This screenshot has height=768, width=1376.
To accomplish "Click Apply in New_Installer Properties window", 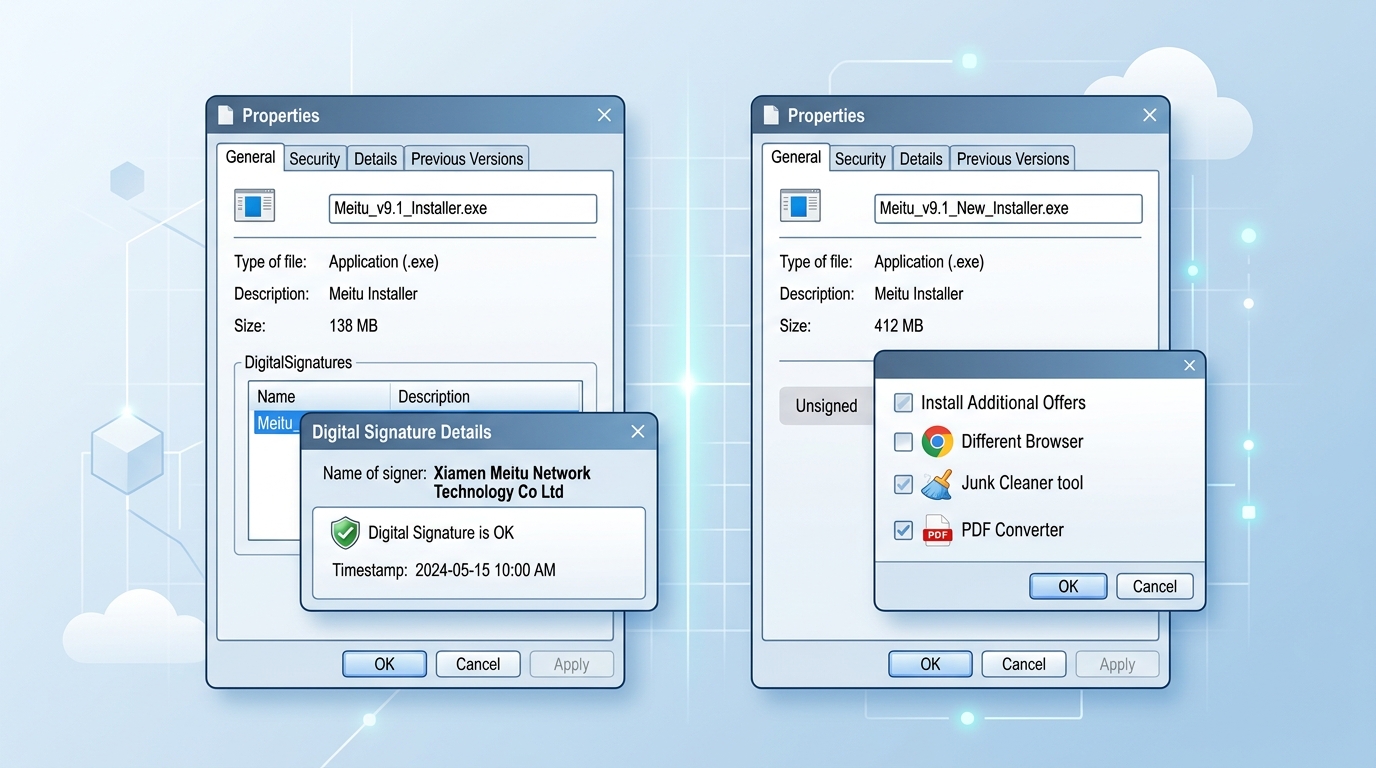I will coord(1117,664).
